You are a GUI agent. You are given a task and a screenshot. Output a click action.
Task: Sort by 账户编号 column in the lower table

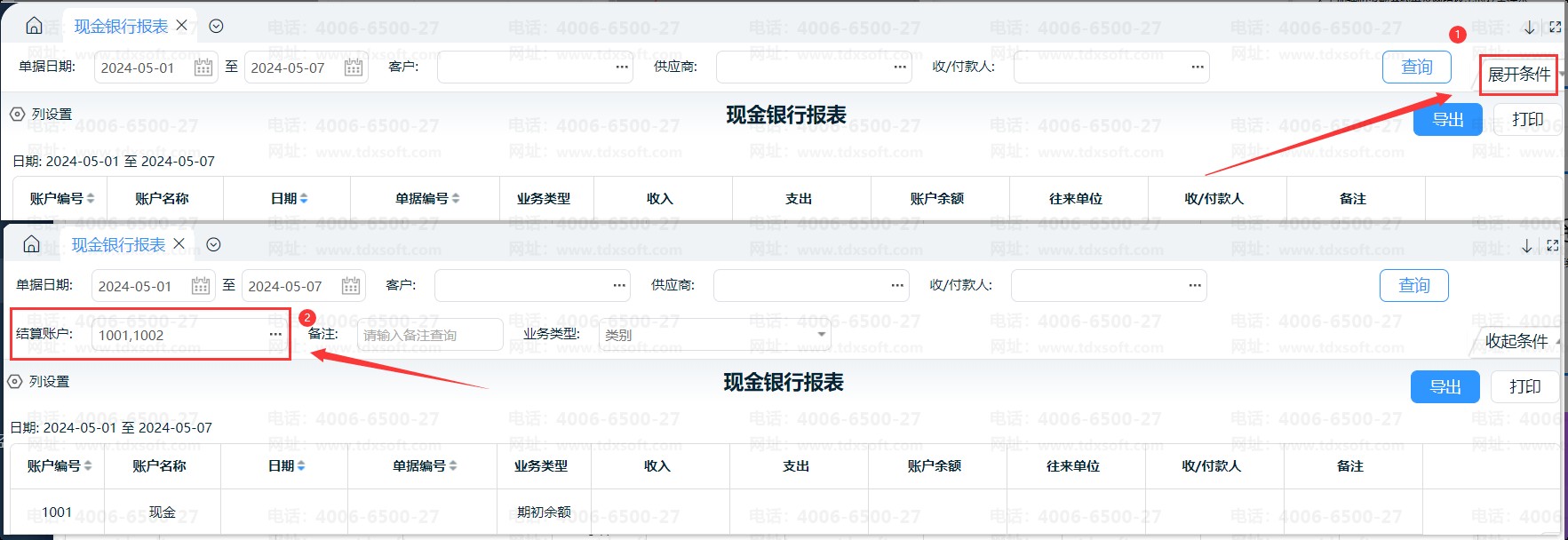click(88, 466)
